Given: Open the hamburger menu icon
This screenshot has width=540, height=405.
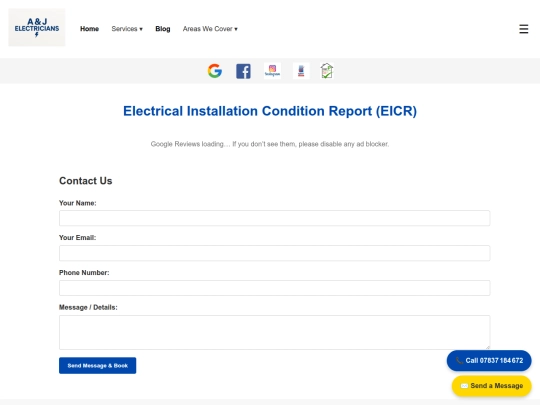Looking at the screenshot, I should [x=523, y=29].
